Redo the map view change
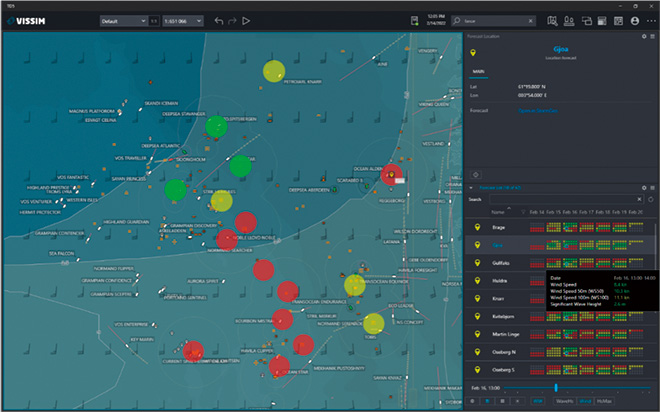The image size is (660, 412). [x=232, y=21]
